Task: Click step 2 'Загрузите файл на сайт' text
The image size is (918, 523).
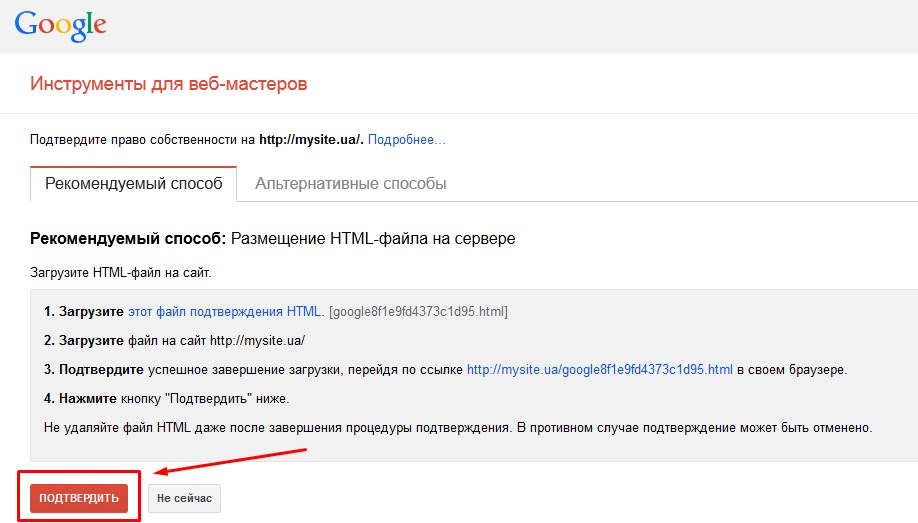Action: pyautogui.click(x=174, y=340)
